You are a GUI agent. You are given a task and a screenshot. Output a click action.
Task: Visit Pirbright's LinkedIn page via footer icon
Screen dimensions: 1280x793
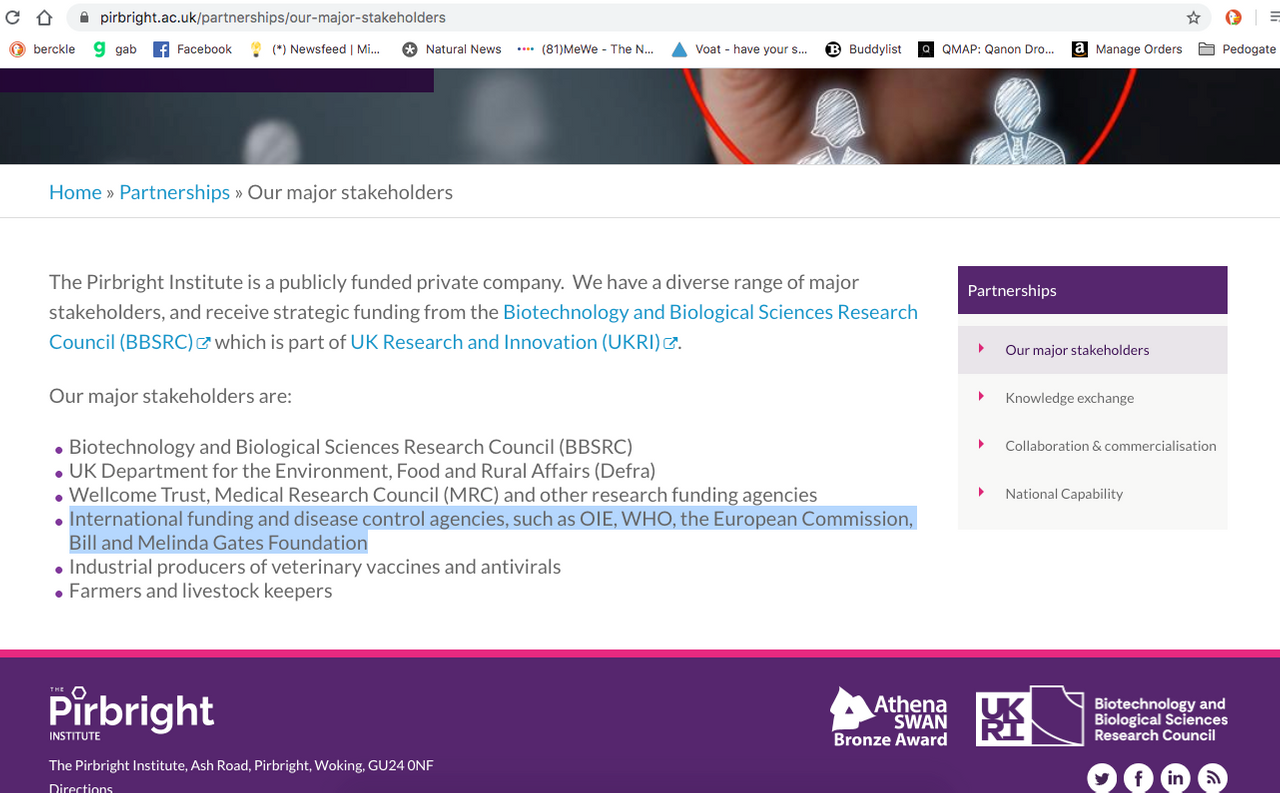(x=1175, y=778)
